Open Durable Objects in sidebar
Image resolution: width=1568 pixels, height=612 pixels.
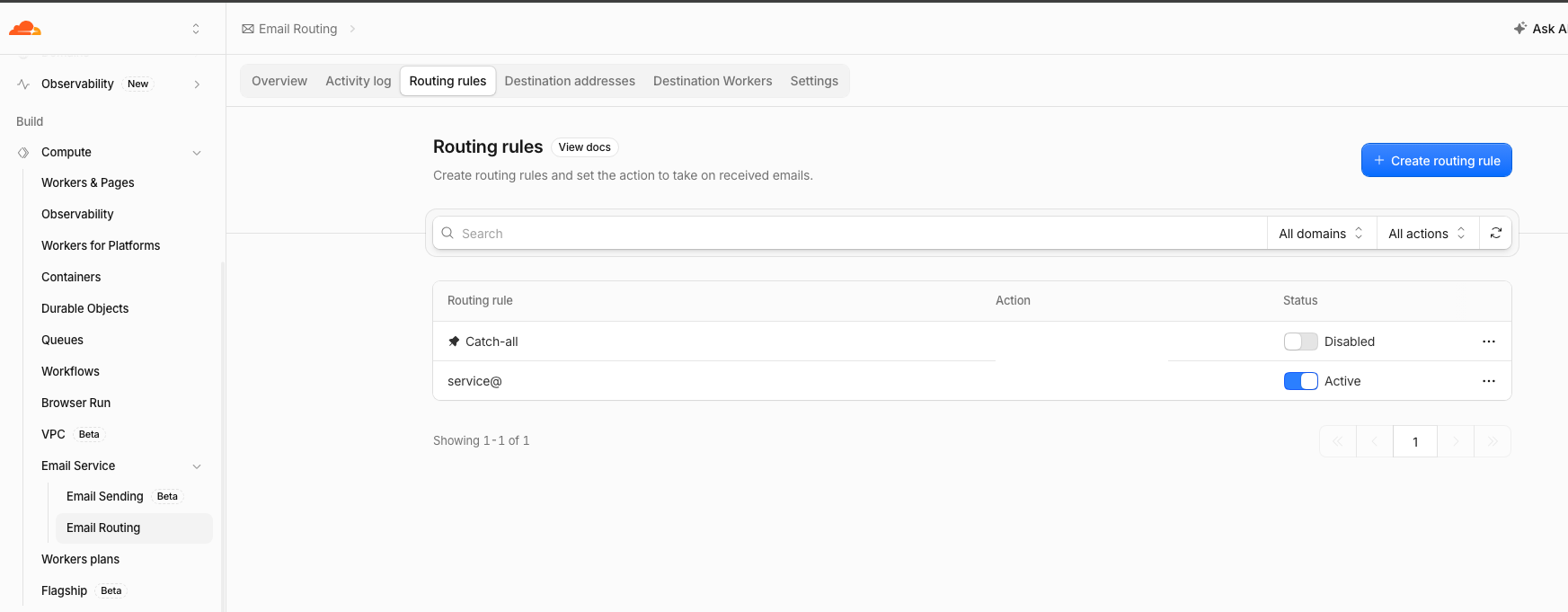pos(84,308)
